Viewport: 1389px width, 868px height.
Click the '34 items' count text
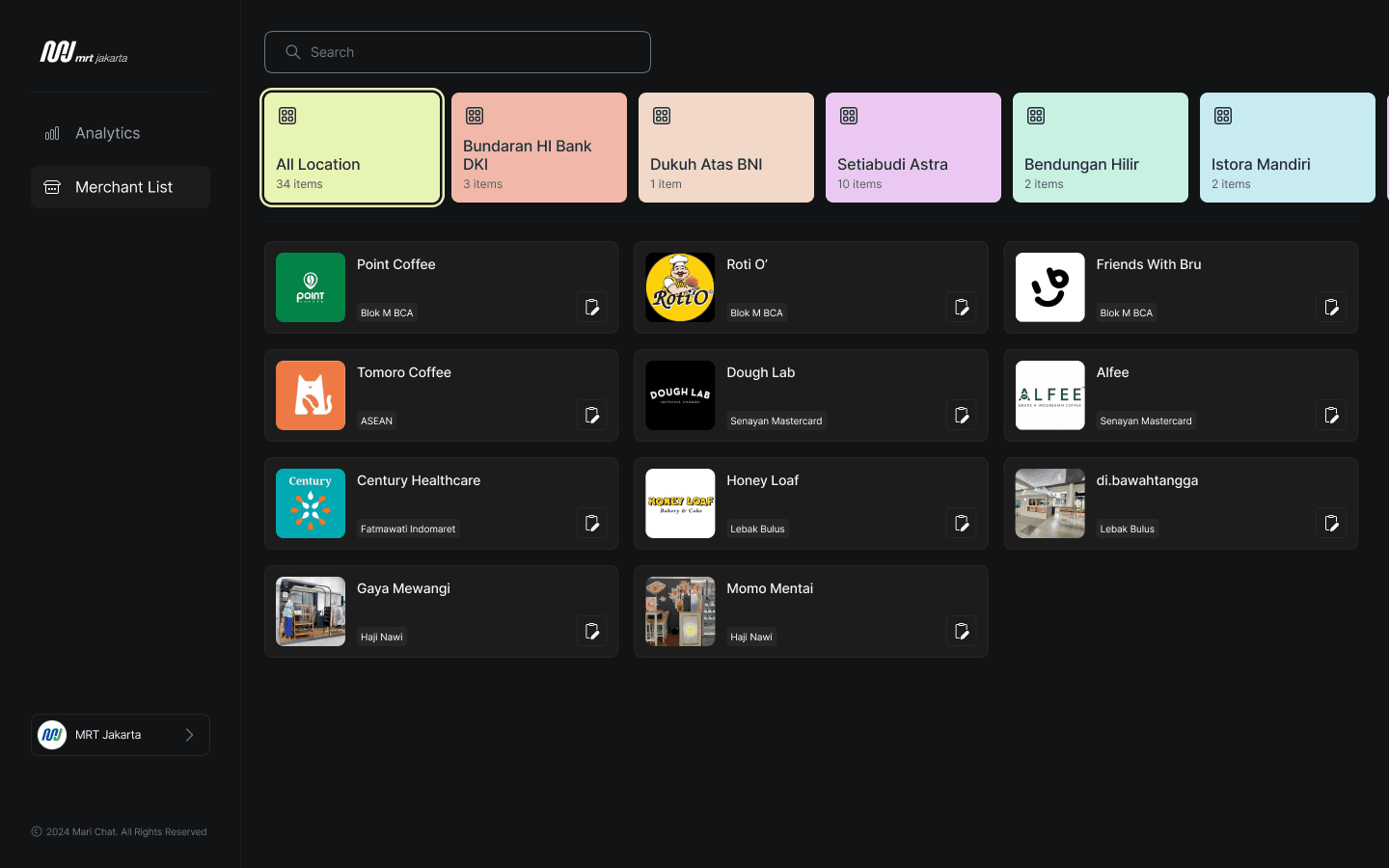coord(299,184)
